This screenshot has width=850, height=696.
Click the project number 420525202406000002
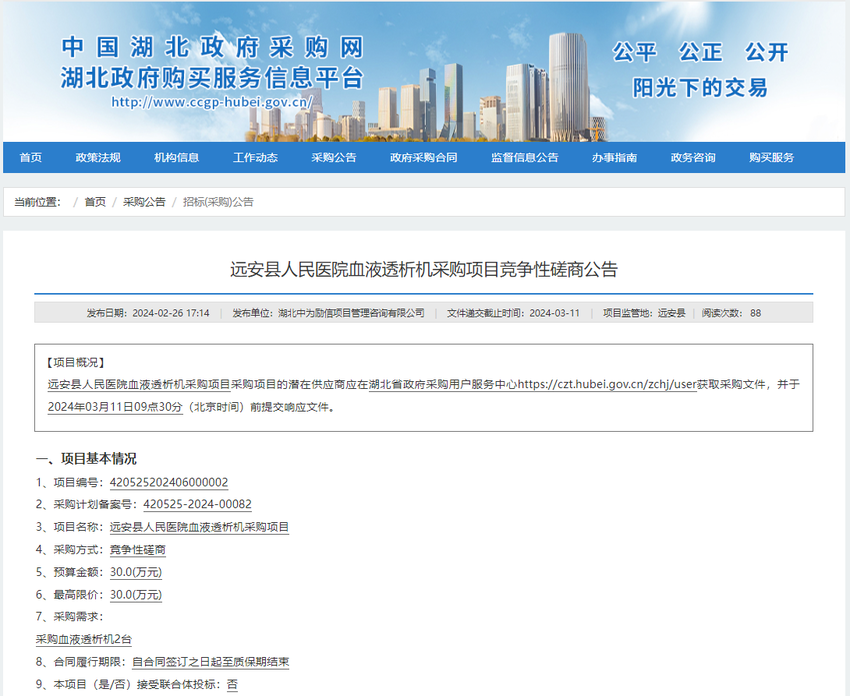point(169,482)
